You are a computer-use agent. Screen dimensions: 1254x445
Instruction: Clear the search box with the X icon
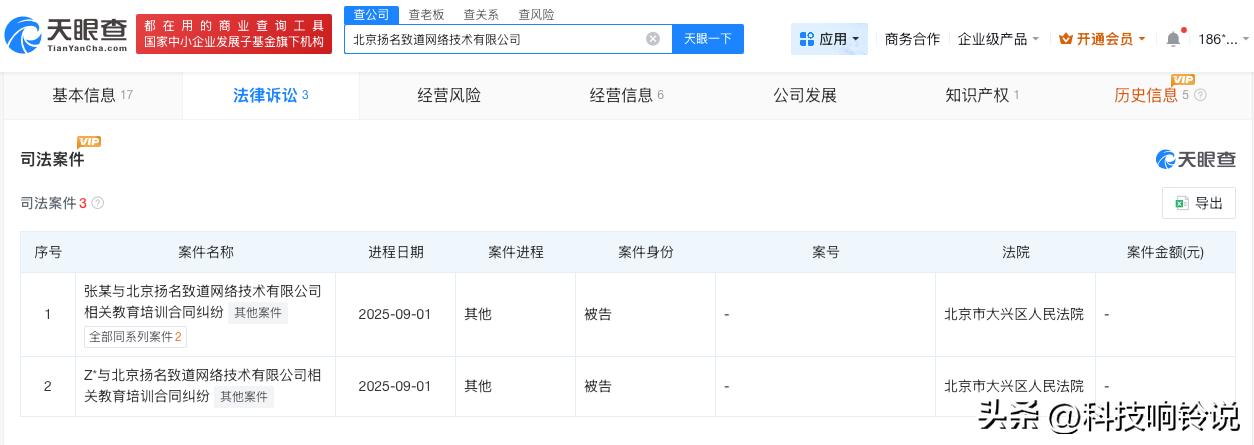[653, 39]
